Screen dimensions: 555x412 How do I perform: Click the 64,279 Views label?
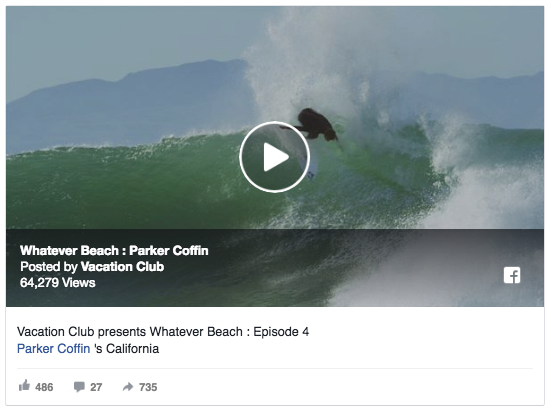click(x=58, y=283)
